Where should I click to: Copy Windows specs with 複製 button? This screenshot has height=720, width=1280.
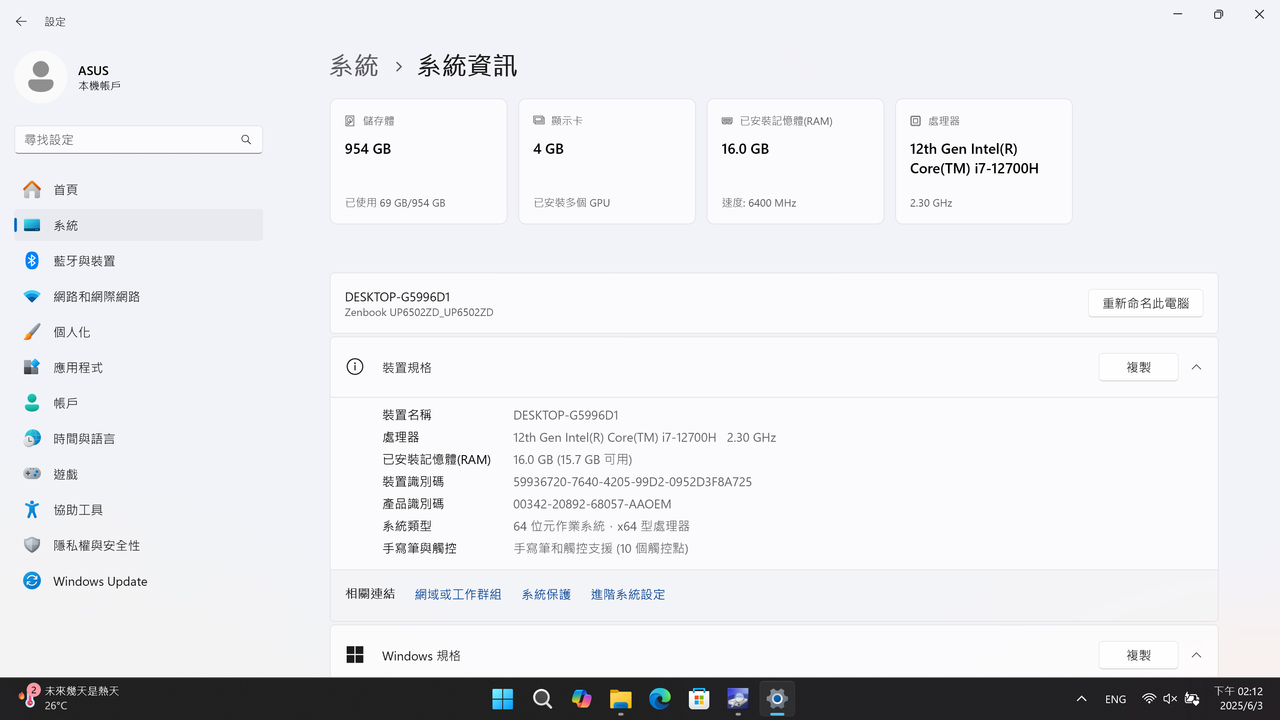(x=1138, y=655)
